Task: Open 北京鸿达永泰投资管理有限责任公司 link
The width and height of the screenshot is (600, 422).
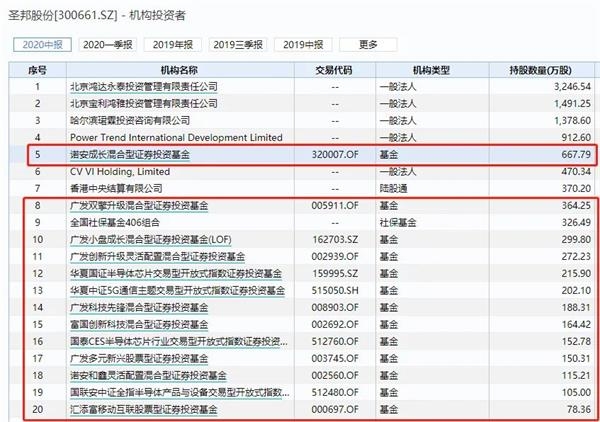Action: tap(143, 87)
